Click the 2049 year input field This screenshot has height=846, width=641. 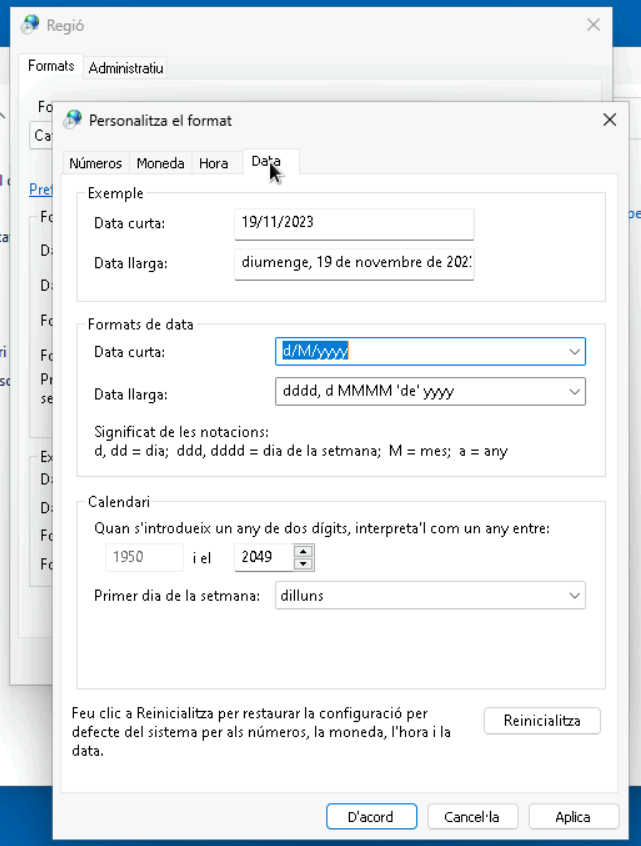264,557
